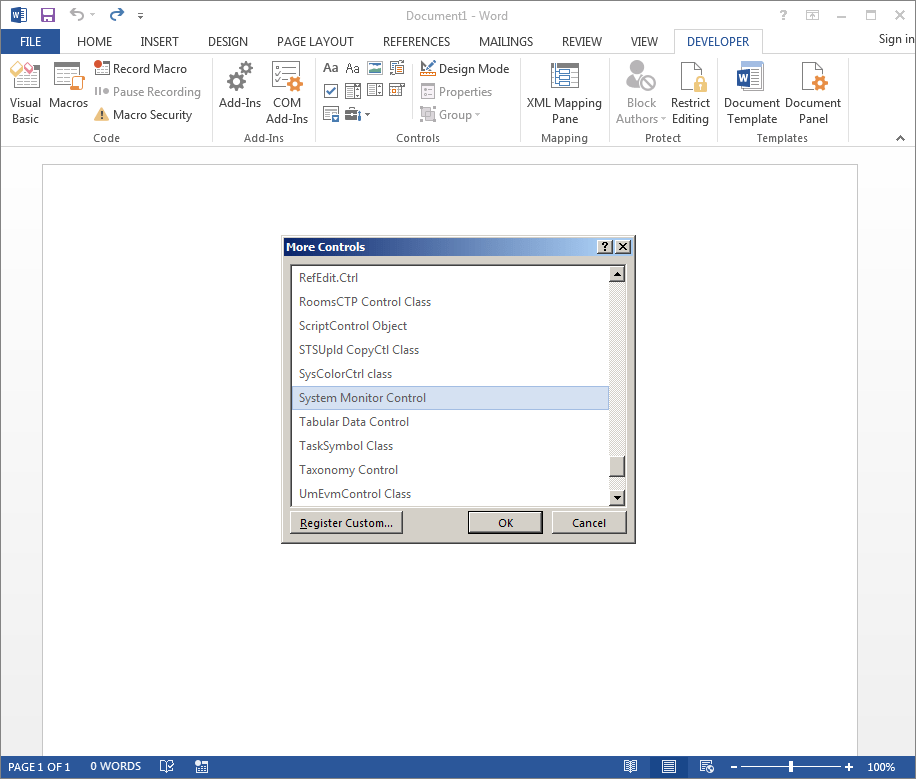Switch to the HOME tab
916x779 pixels.
94,41
